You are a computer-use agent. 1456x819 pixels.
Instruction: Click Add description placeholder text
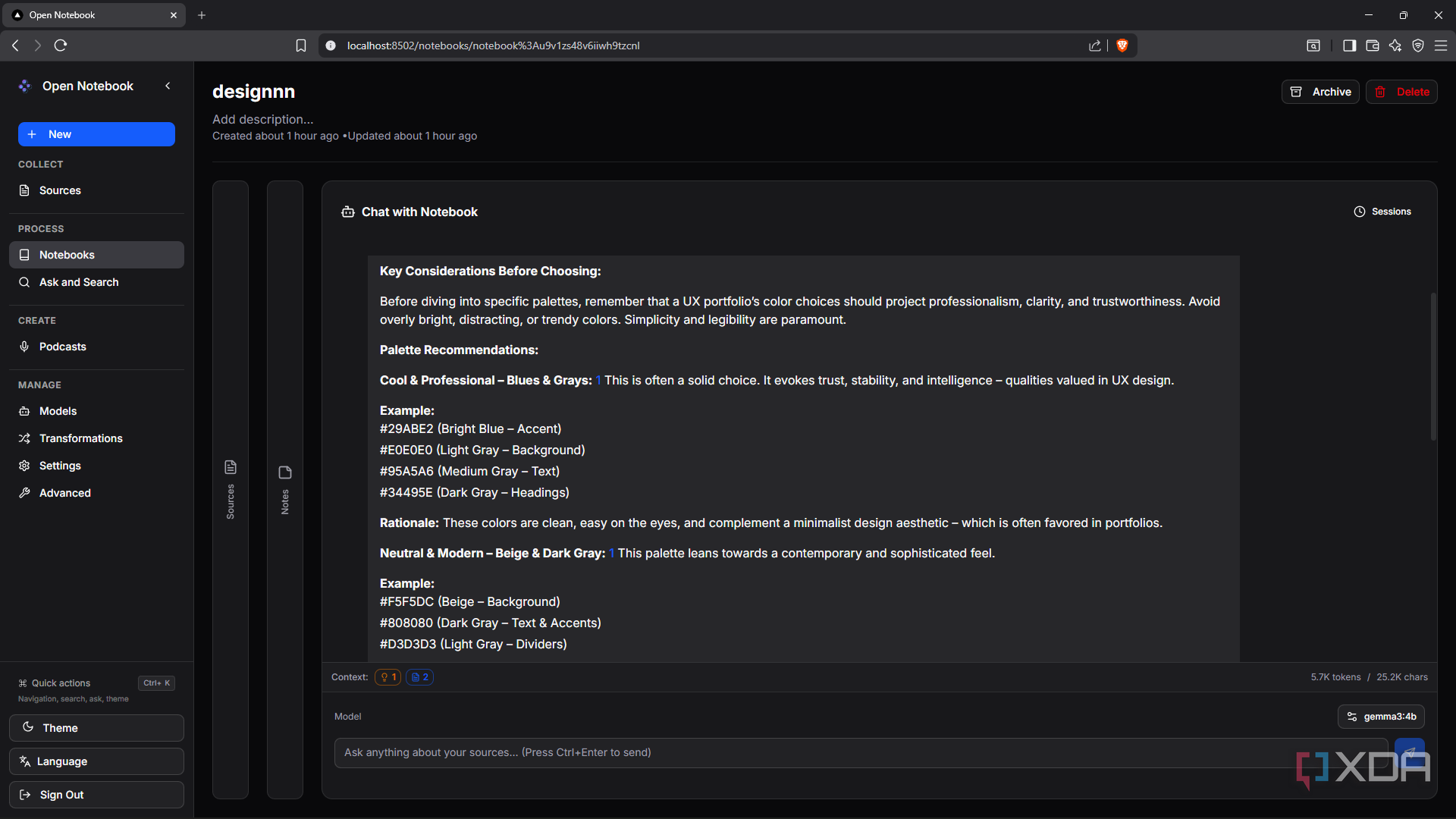[x=262, y=119]
